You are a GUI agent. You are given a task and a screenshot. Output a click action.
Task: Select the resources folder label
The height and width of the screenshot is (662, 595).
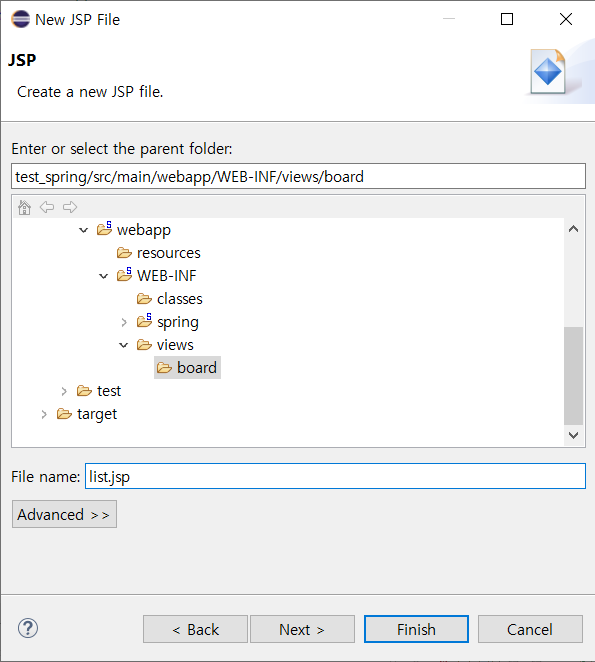click(168, 253)
